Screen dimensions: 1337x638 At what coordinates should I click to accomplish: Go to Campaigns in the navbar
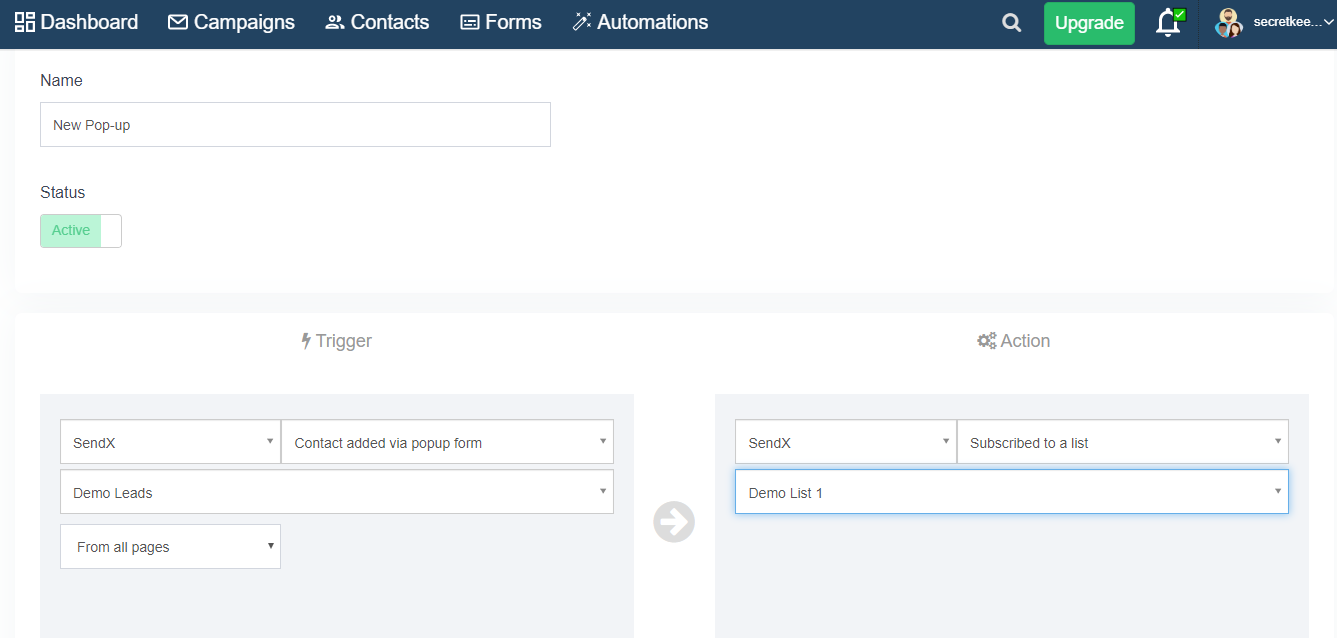[231, 22]
